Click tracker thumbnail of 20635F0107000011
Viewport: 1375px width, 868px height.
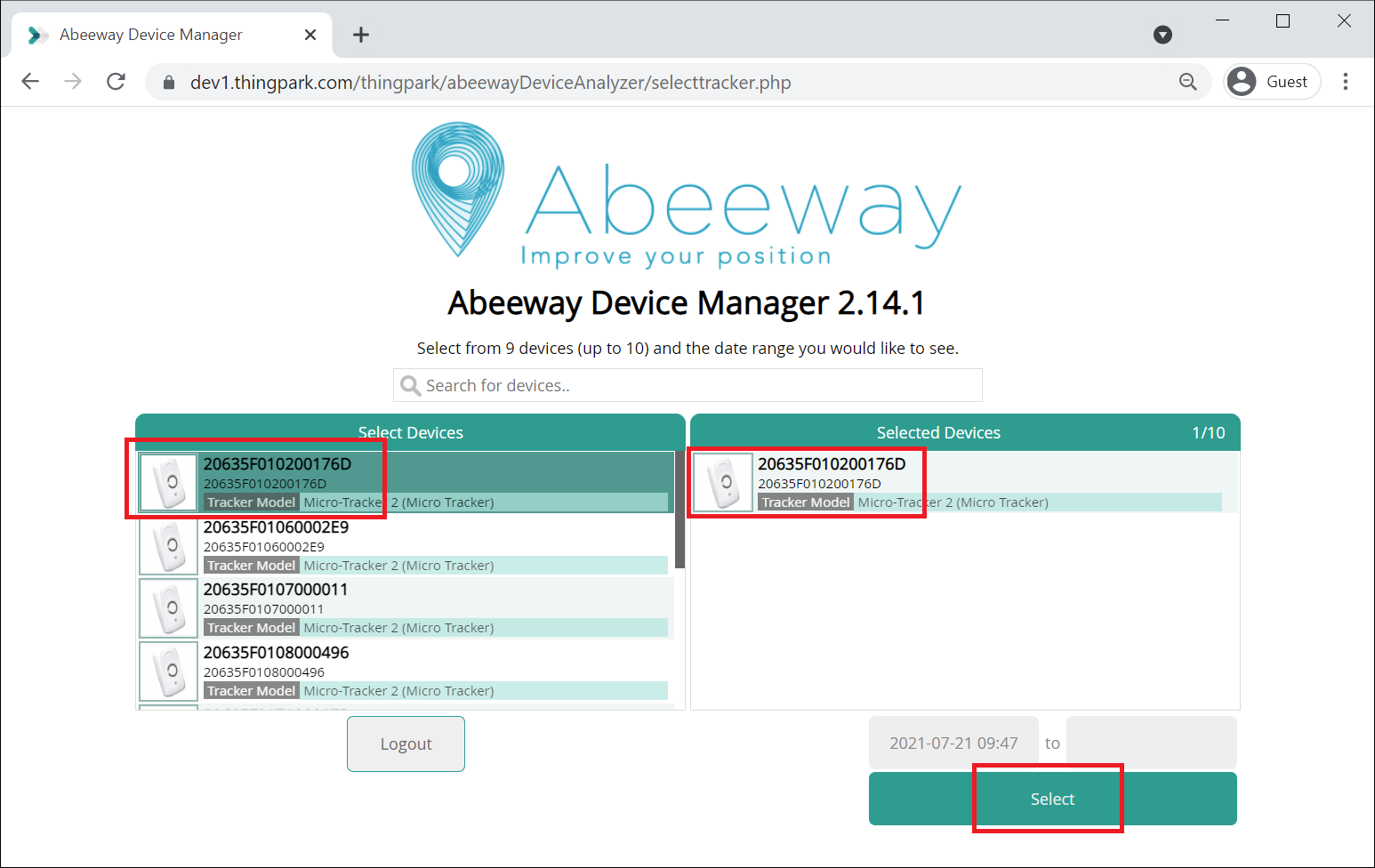tap(168, 608)
